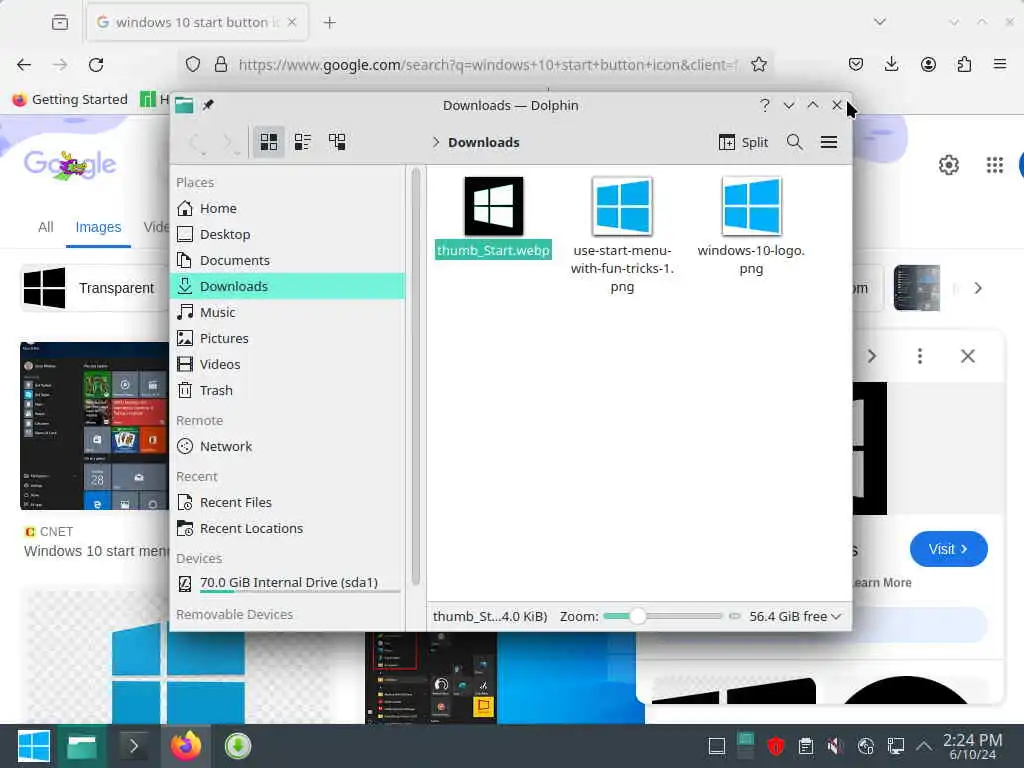Open Dolphin's hamburger menu
Image resolution: width=1024 pixels, height=768 pixels.
coord(829,142)
